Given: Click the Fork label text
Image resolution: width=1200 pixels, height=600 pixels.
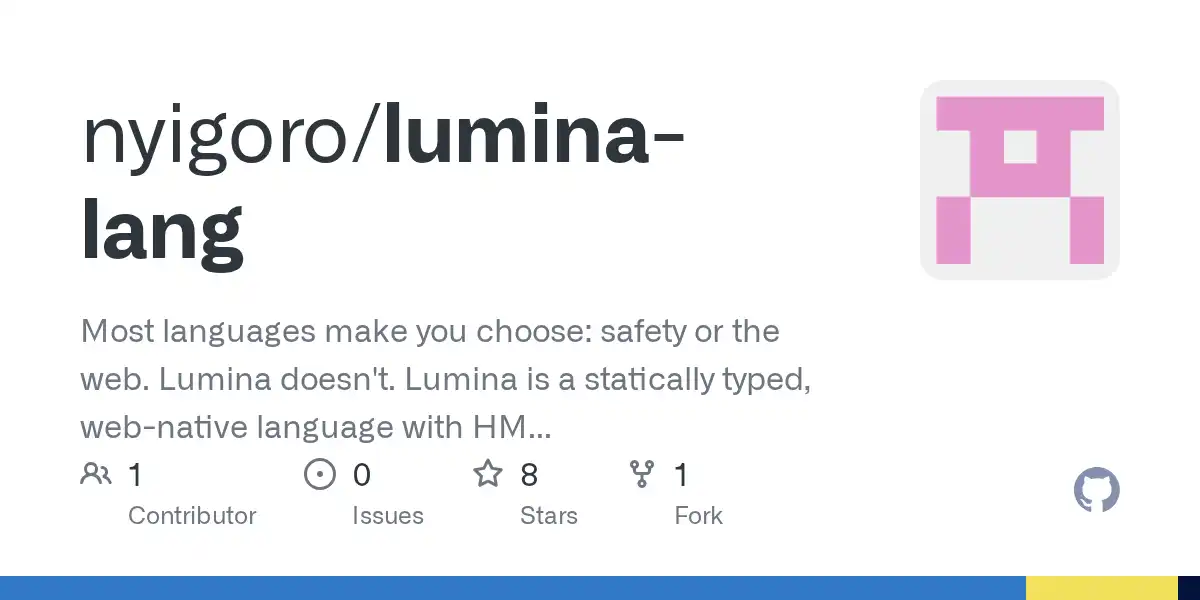Looking at the screenshot, I should pyautogui.click(x=698, y=516).
